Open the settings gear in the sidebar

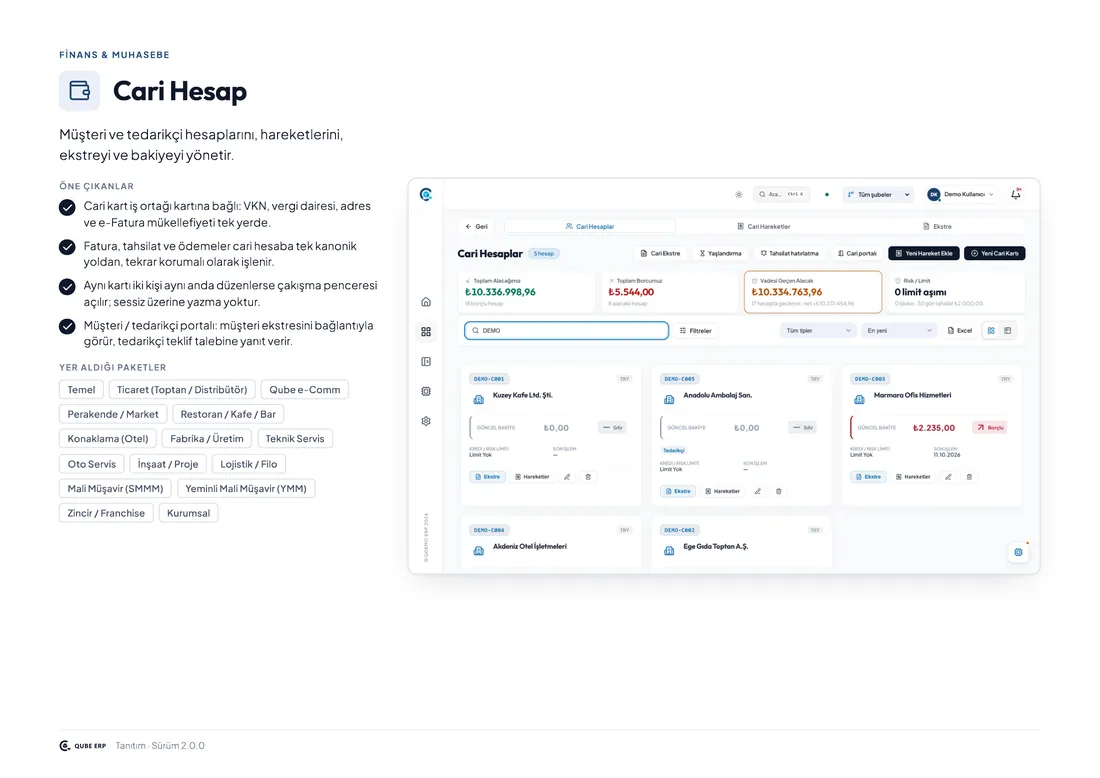(x=426, y=421)
